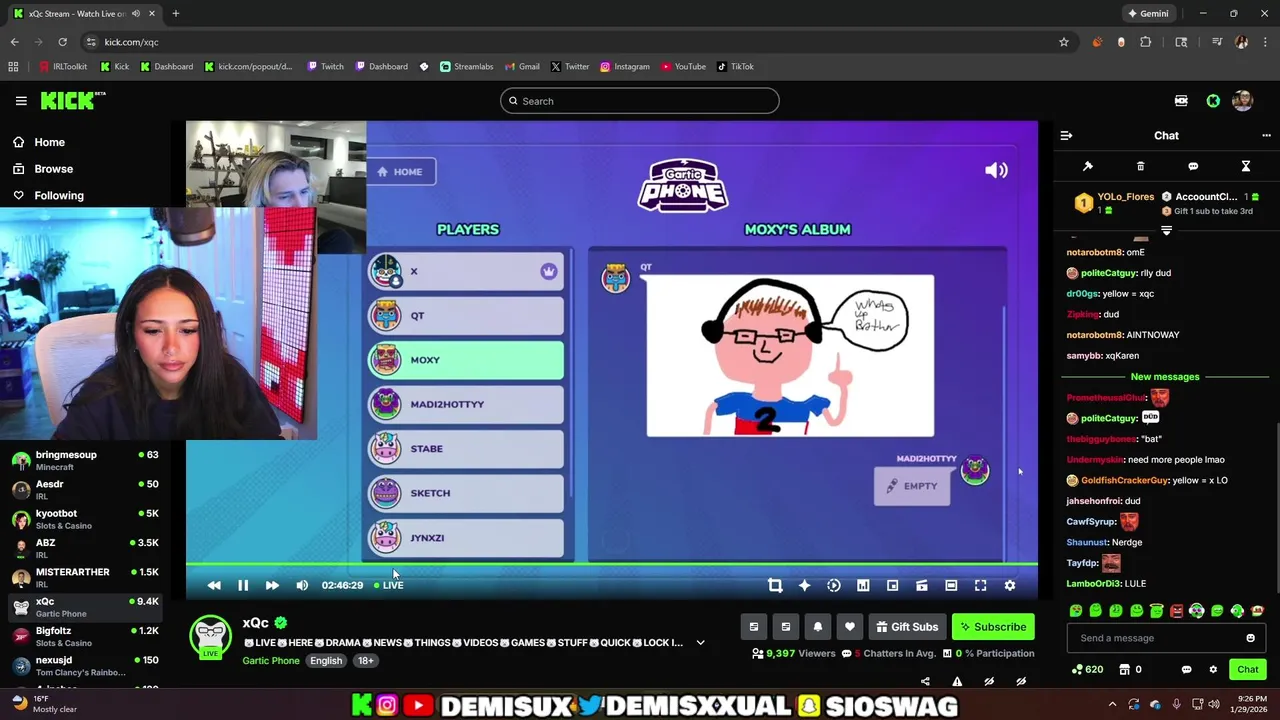
Task: Open Browse in sidebar
Action: [x=53, y=169]
